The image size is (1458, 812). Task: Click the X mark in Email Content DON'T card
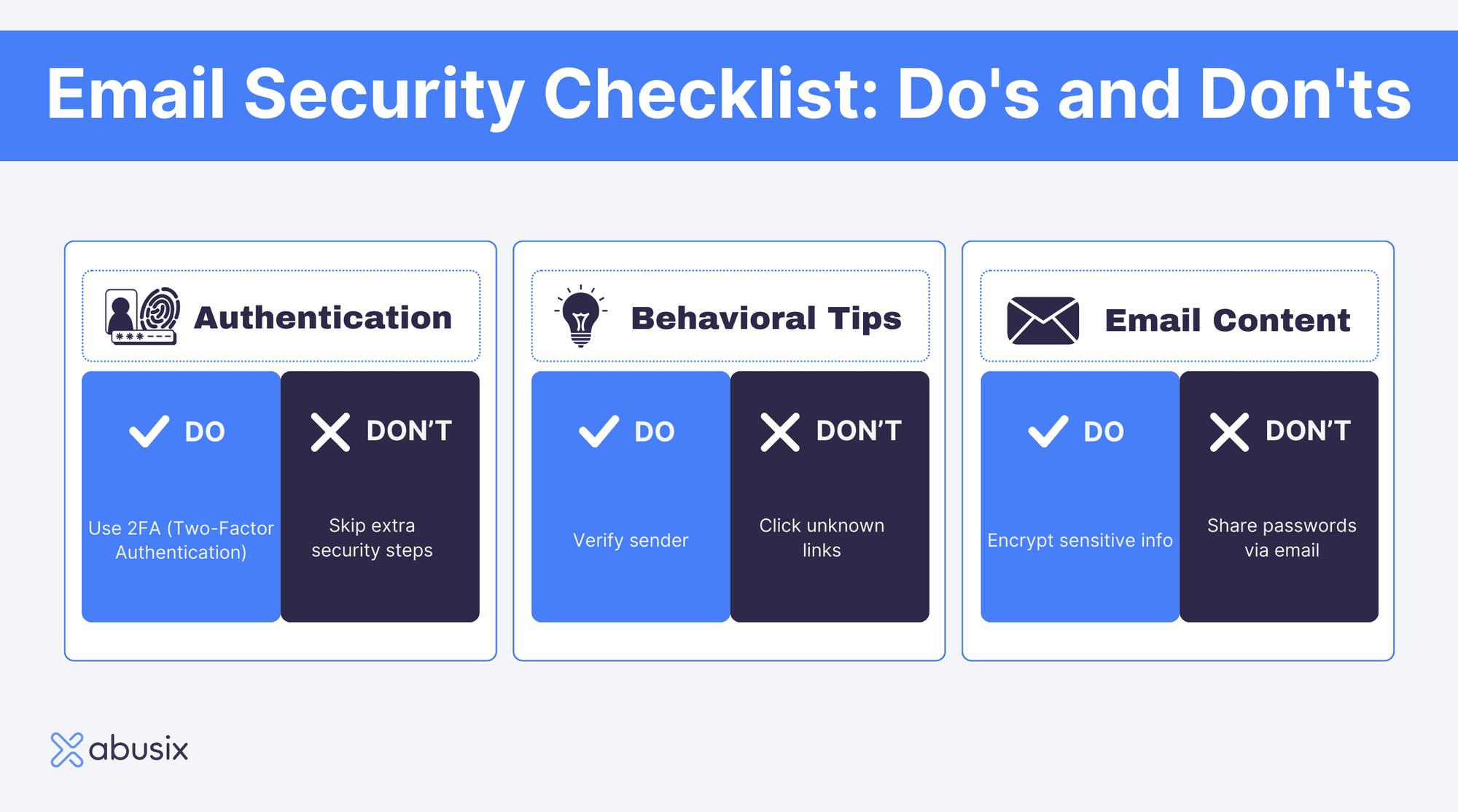pos(1229,432)
